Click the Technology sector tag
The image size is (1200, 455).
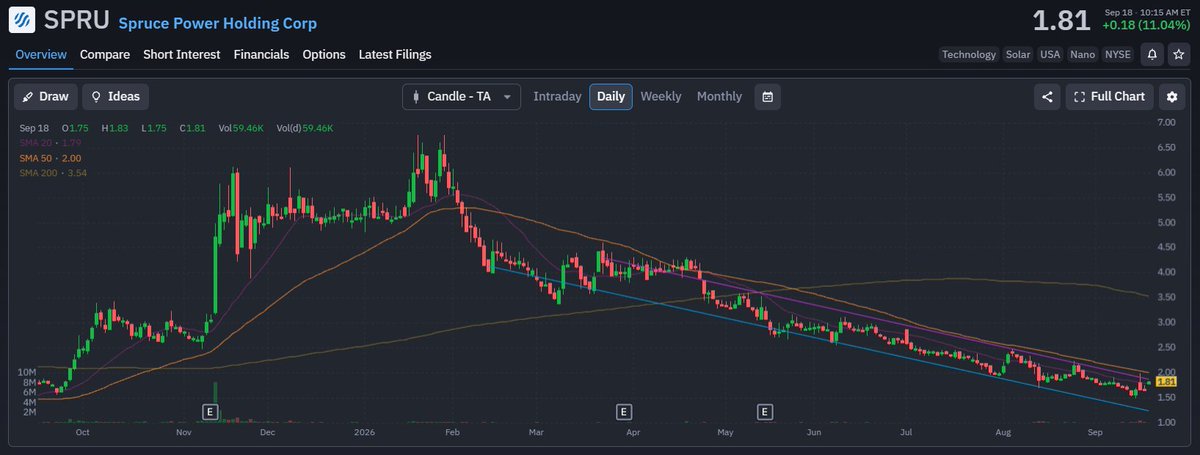pyautogui.click(x=969, y=55)
